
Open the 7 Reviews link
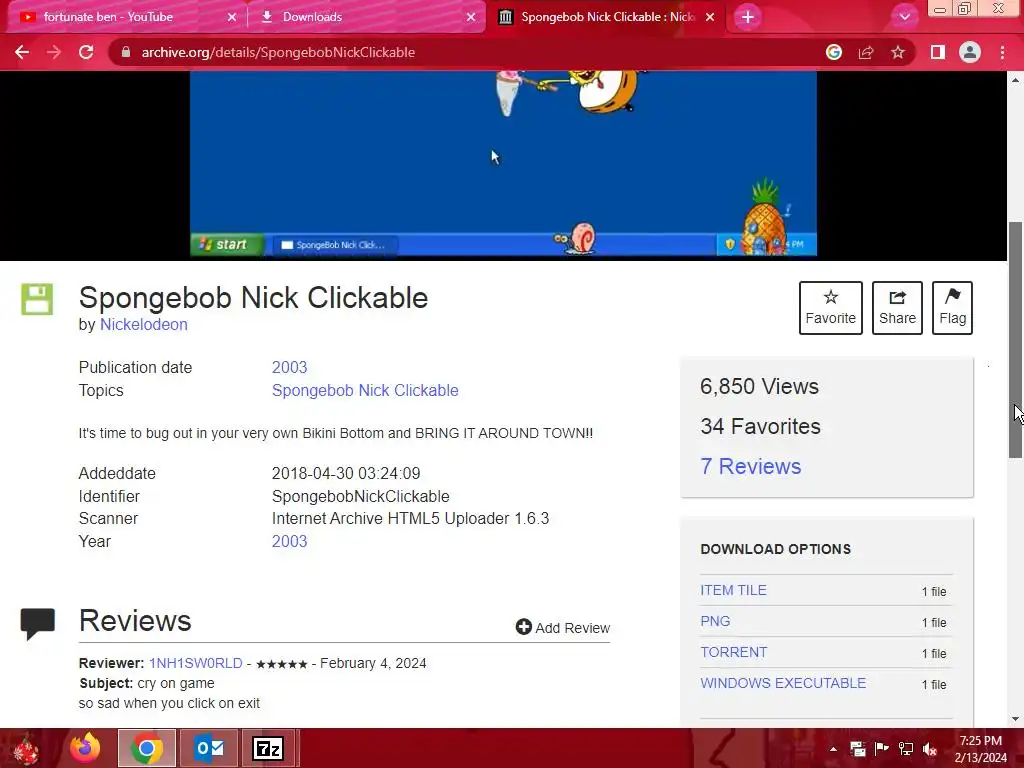[x=750, y=466]
